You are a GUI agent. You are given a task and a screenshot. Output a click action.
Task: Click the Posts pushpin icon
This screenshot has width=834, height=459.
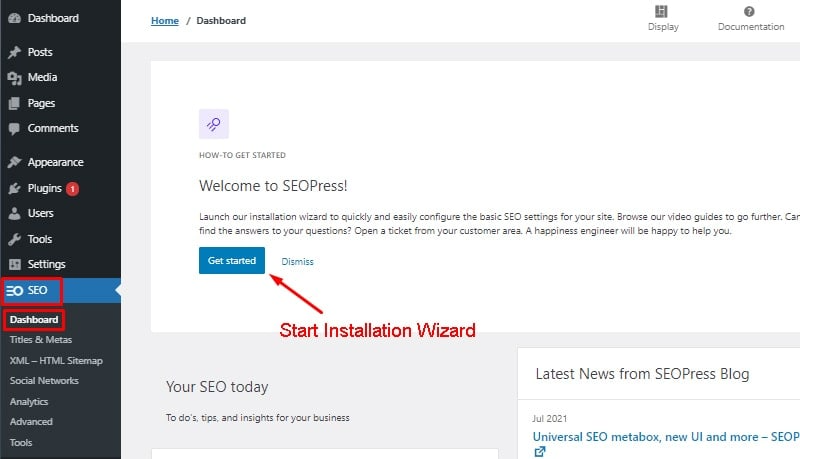[x=14, y=52]
